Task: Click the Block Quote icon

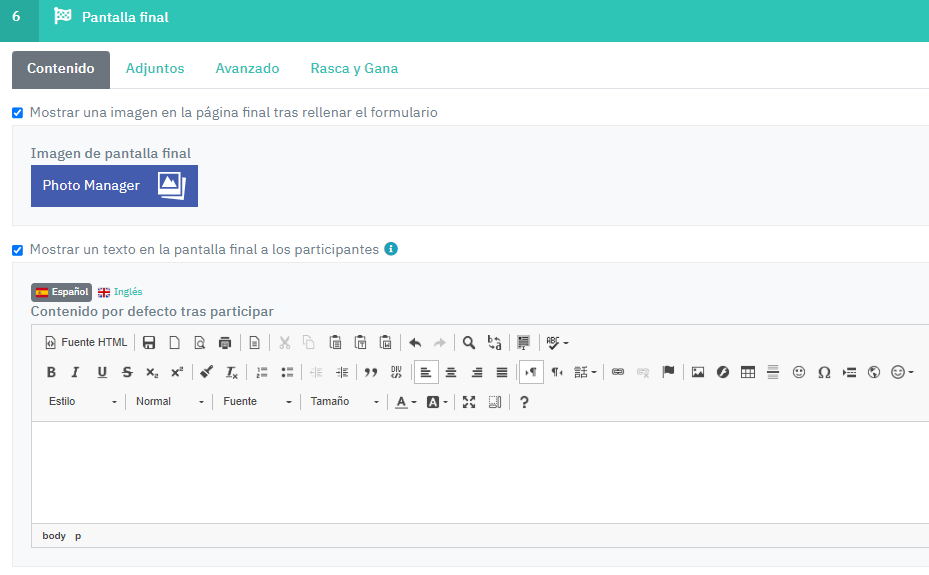Action: tap(371, 372)
